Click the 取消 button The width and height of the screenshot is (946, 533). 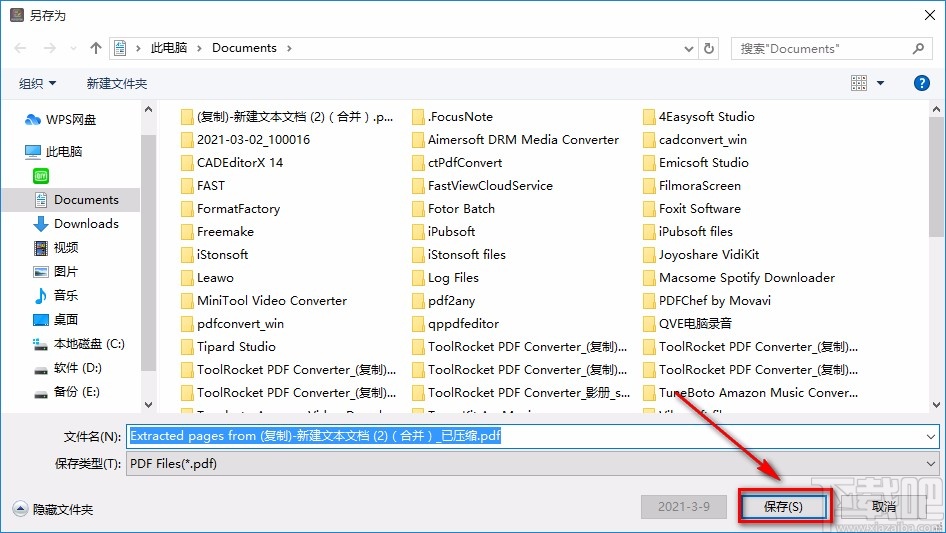point(884,506)
